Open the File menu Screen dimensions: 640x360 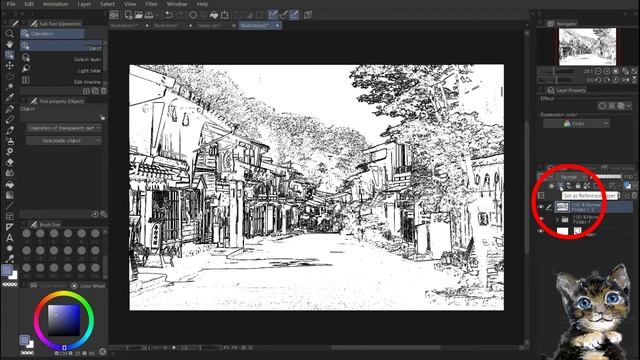(11, 4)
